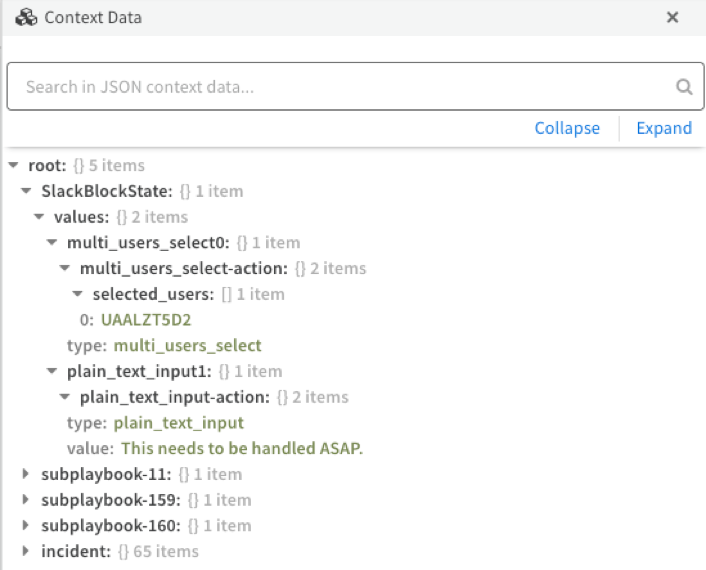706x570 pixels.
Task: Click the Collapse link
Action: click(x=567, y=128)
